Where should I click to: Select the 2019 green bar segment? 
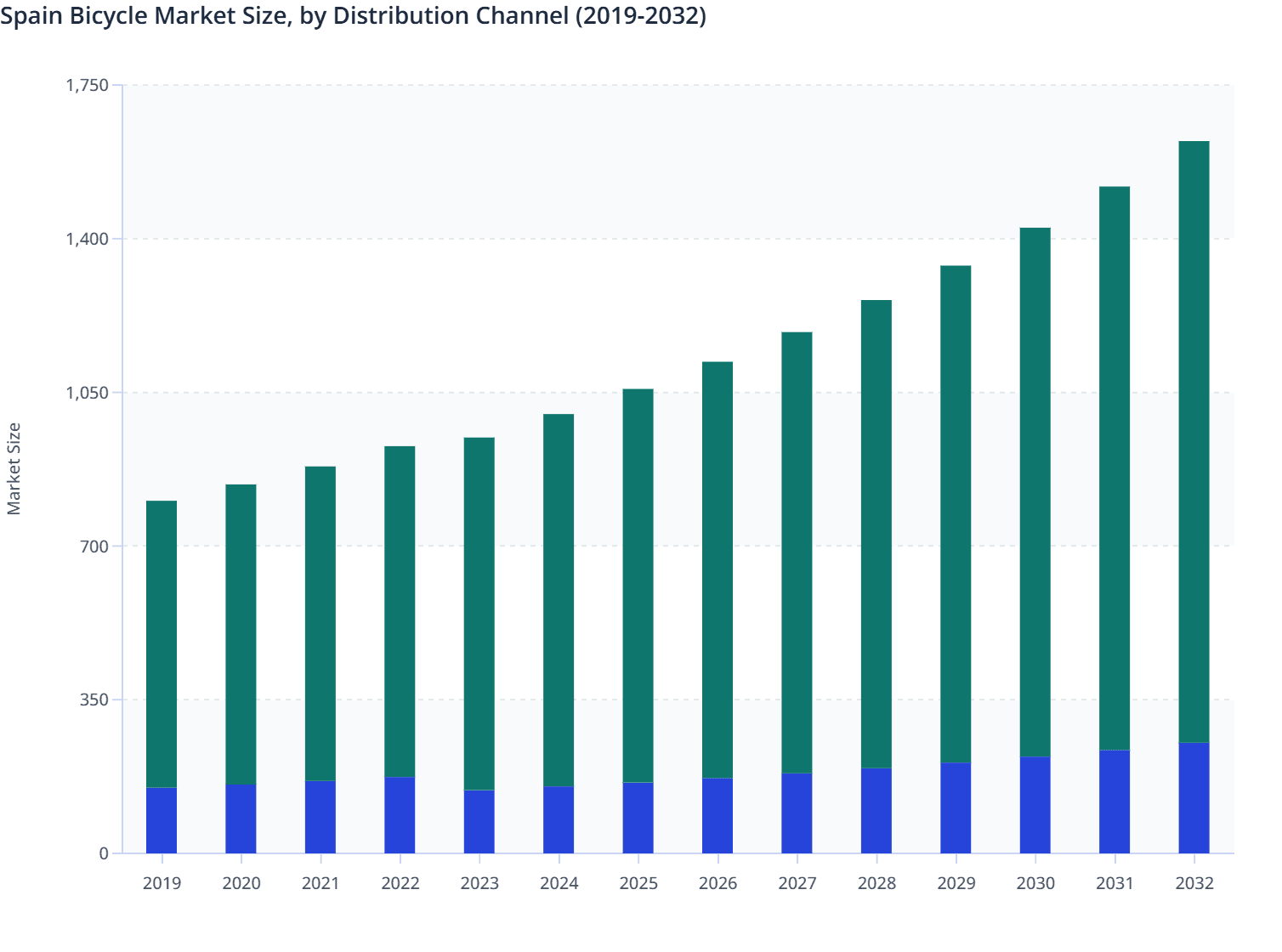click(162, 637)
